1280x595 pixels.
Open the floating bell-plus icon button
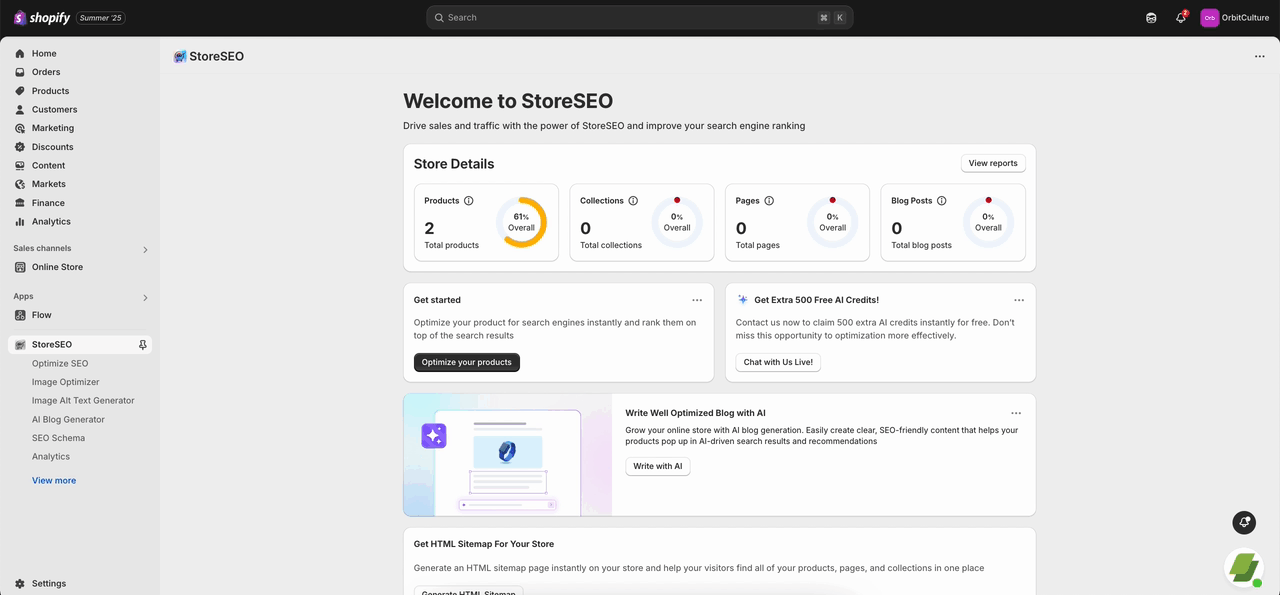point(1244,522)
